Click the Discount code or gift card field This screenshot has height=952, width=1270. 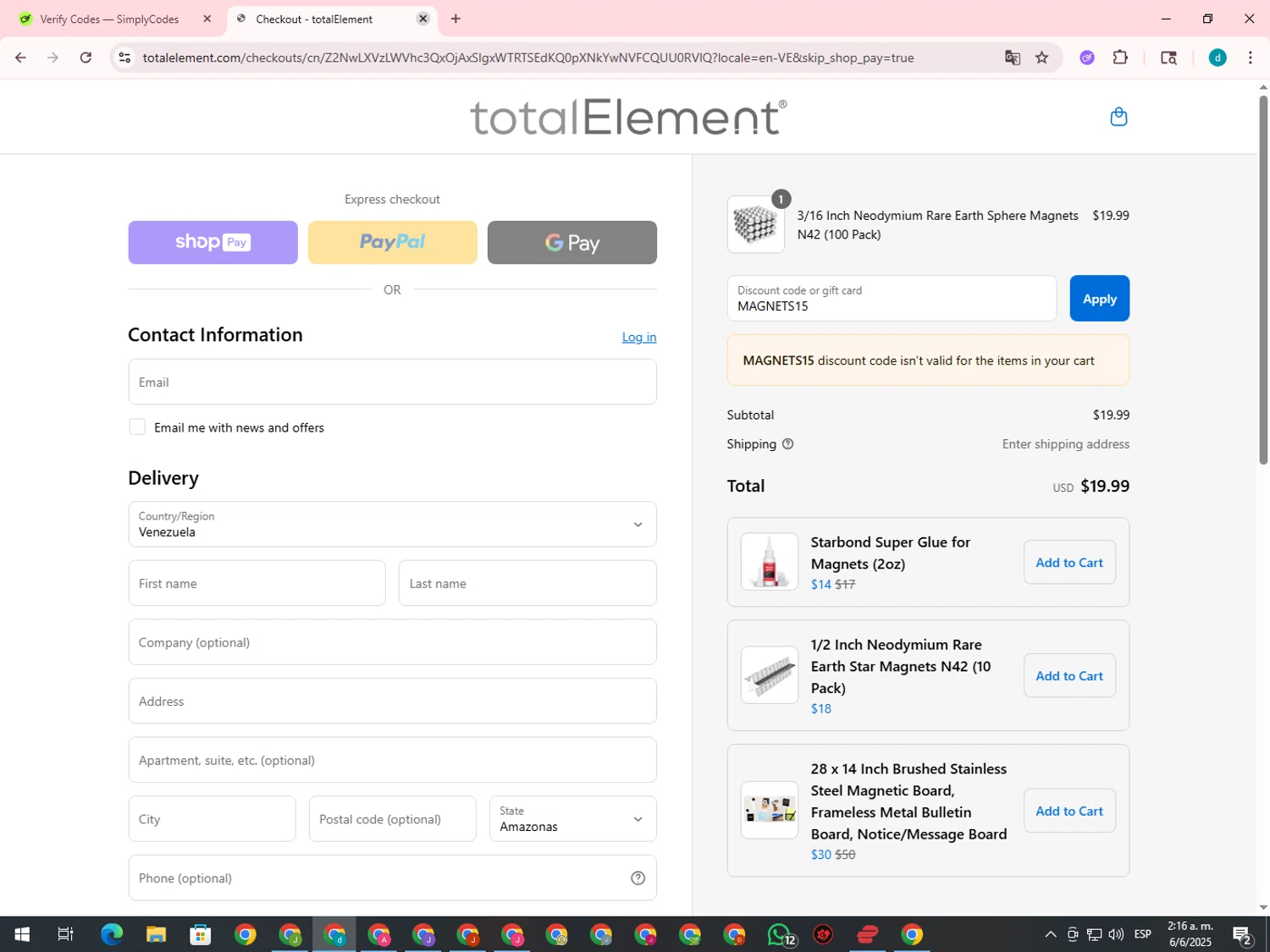(x=892, y=298)
